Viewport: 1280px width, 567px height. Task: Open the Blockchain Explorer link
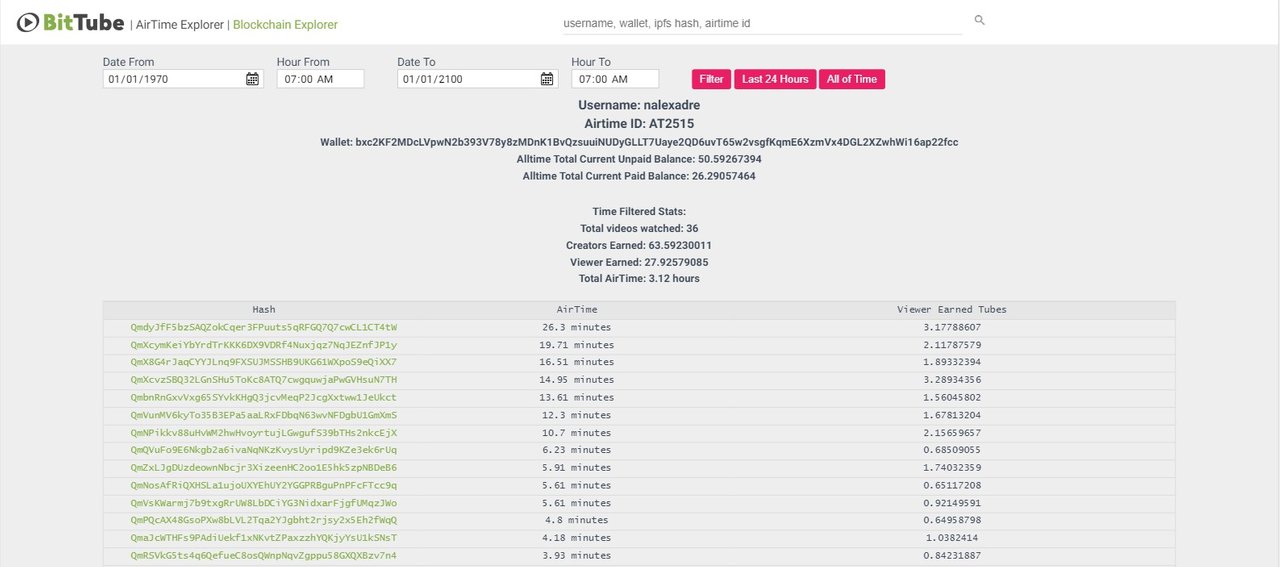point(285,25)
